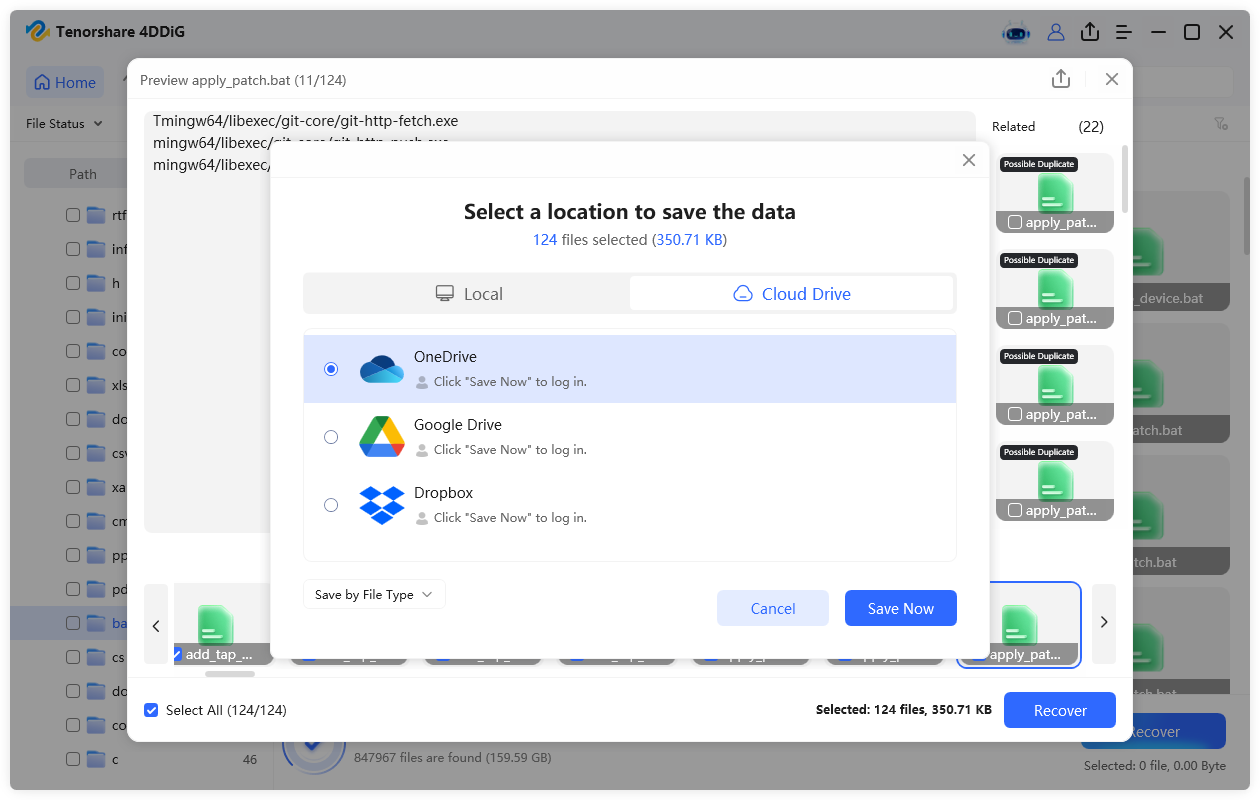The image size is (1260, 800).
Task: Check the rtf folder checkbox
Action: coord(73,215)
